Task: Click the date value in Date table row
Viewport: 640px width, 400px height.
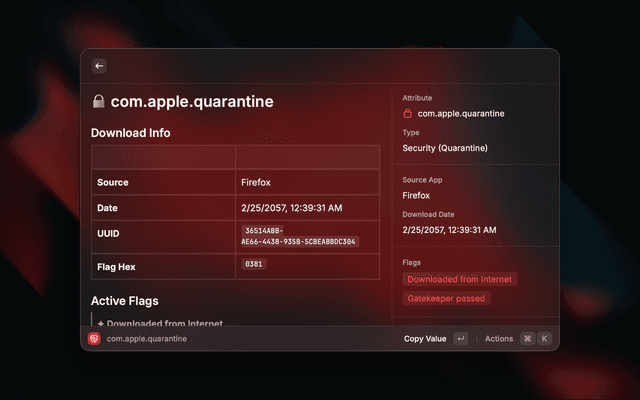Action: pyautogui.click(x=292, y=207)
